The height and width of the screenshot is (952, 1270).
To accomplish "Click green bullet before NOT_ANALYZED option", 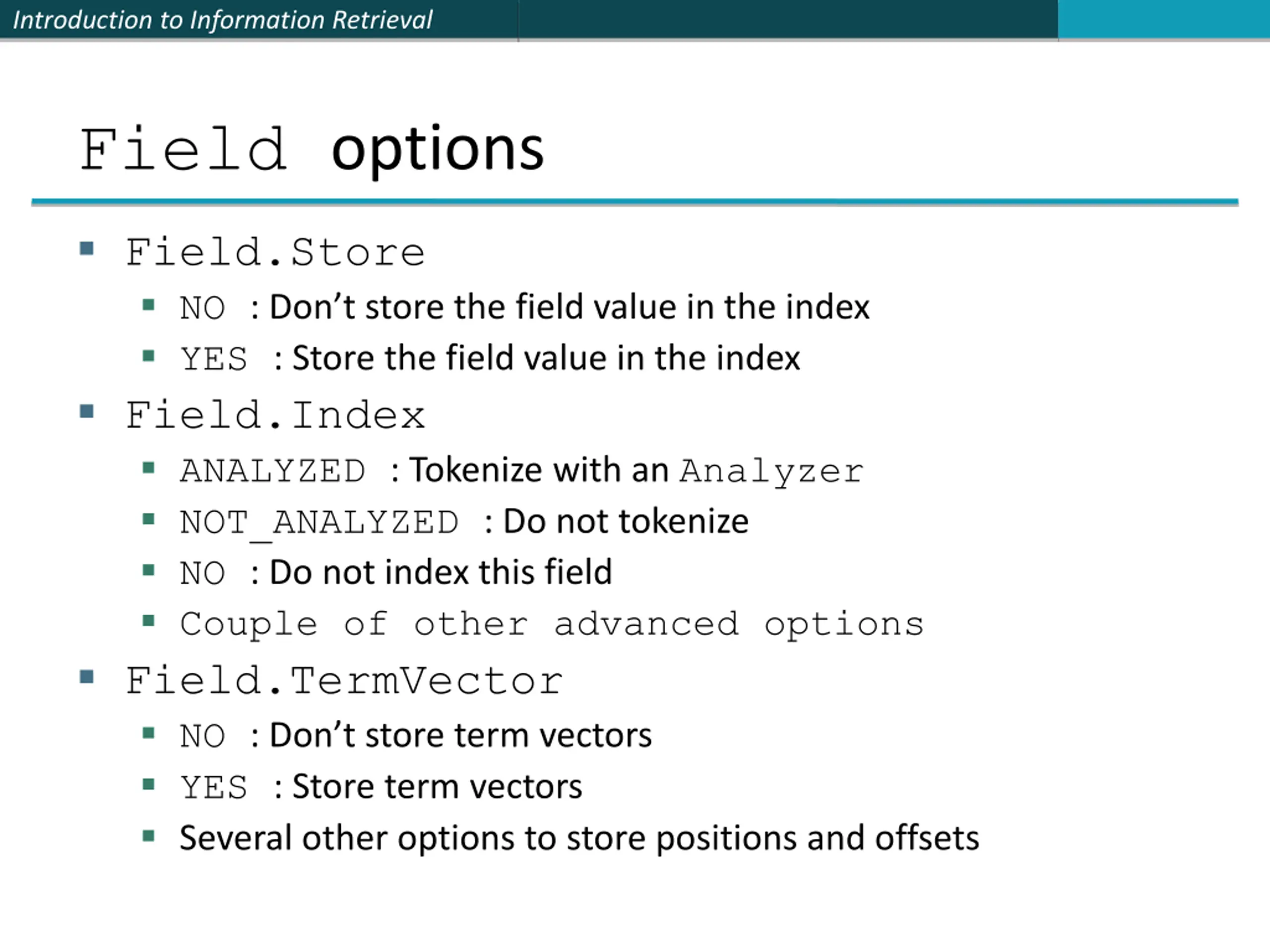I will 149,519.
